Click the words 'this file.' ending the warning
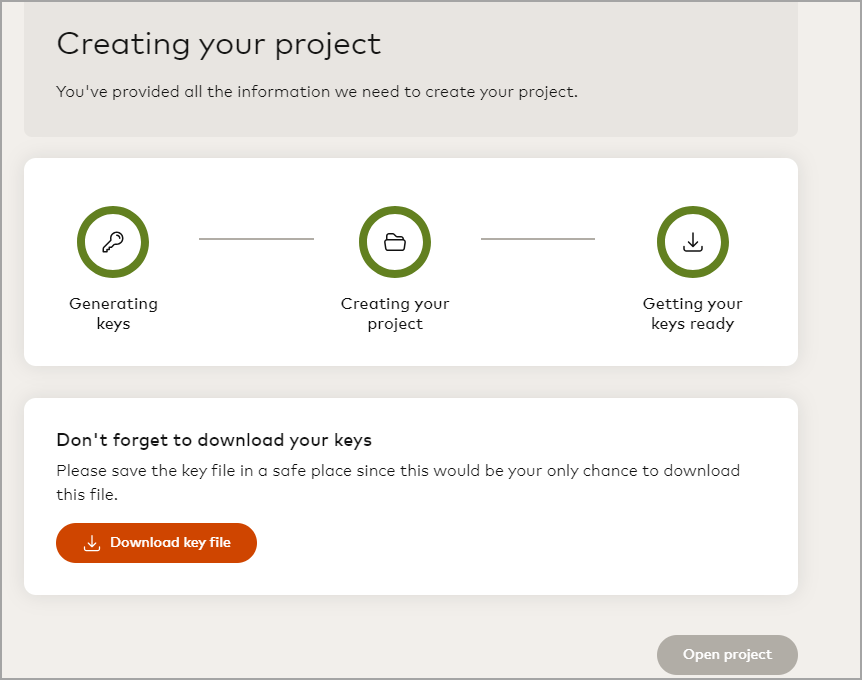The height and width of the screenshot is (680, 862). [87, 495]
